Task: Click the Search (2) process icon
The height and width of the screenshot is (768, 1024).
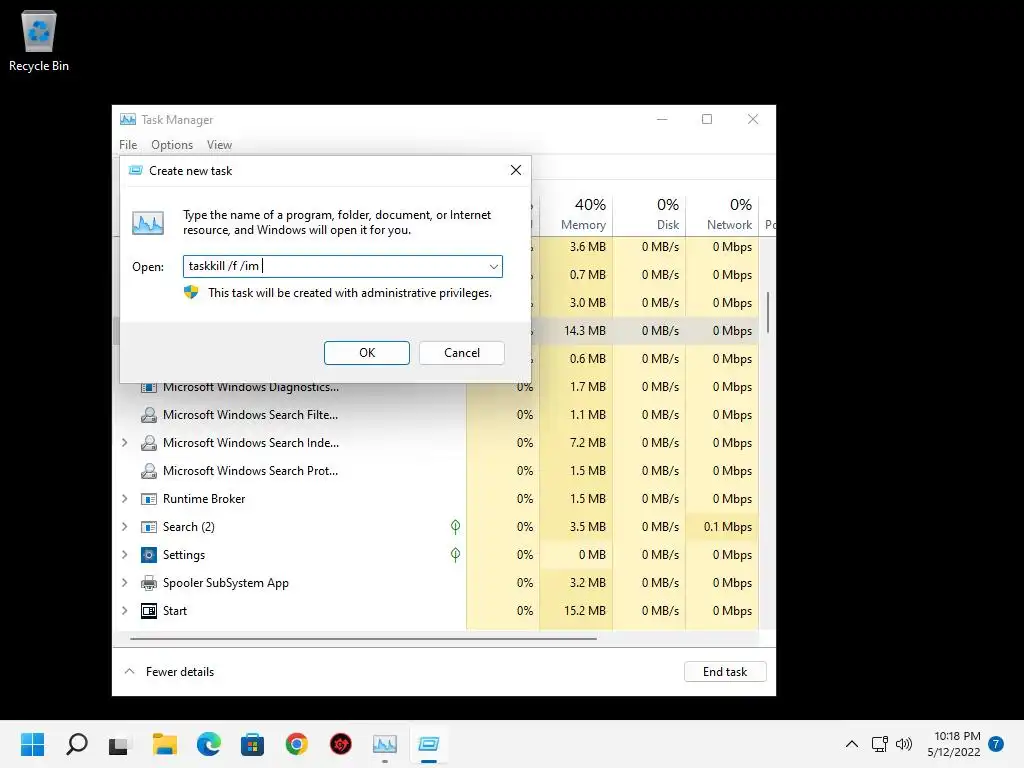Action: [149, 527]
